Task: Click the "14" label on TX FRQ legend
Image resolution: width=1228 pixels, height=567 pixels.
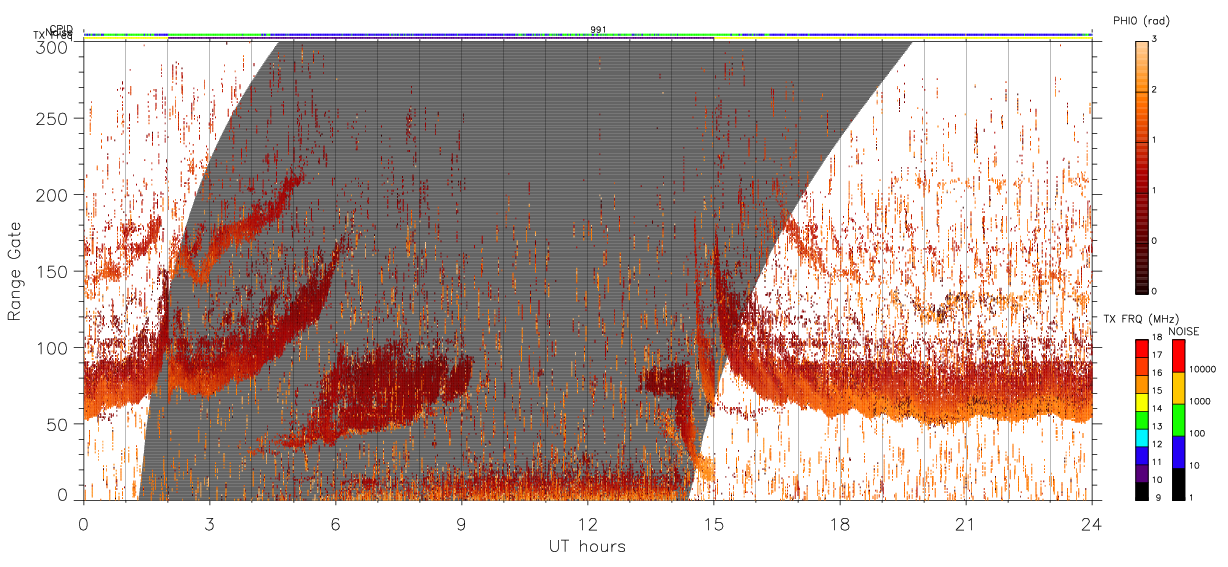Action: pyautogui.click(x=1157, y=410)
